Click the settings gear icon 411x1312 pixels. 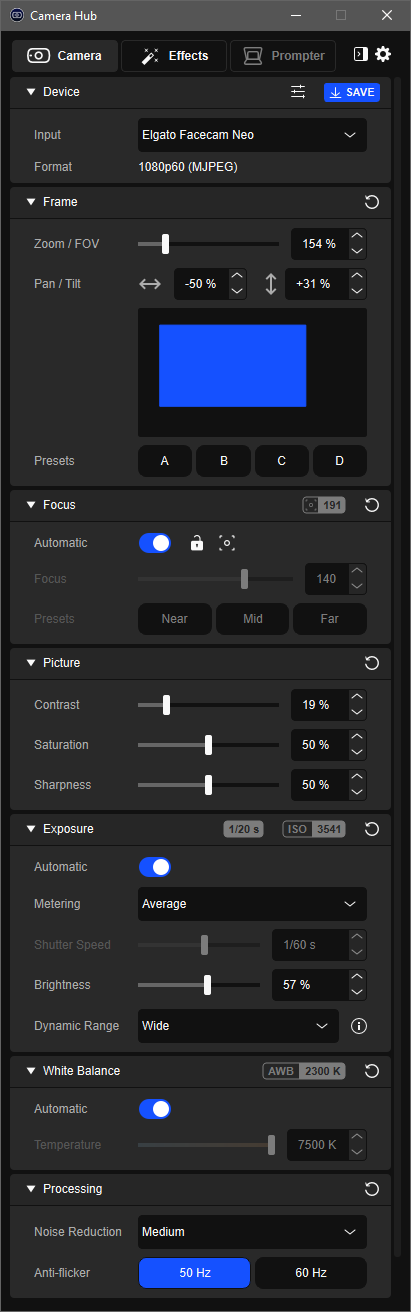tap(383, 55)
